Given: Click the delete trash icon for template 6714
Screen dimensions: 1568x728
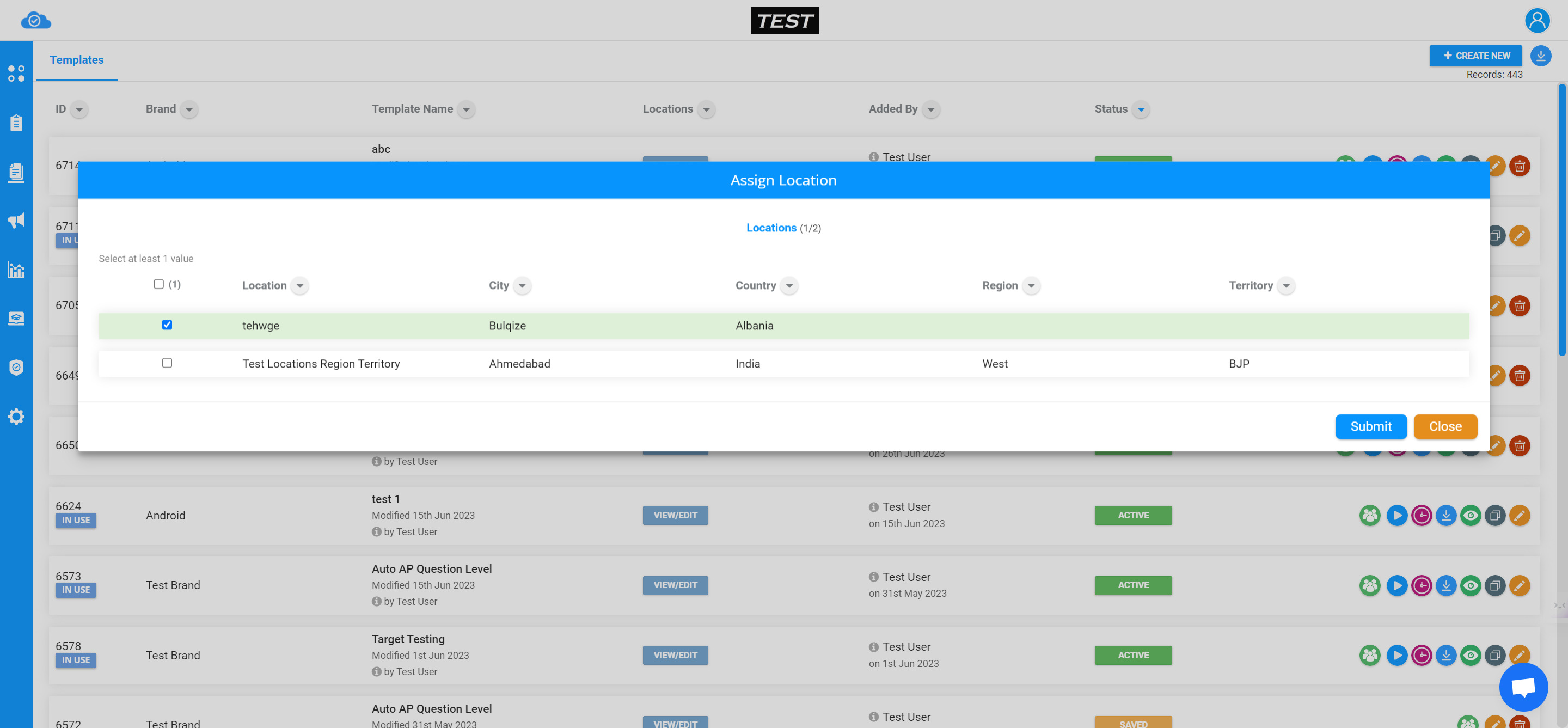Looking at the screenshot, I should tap(1520, 166).
